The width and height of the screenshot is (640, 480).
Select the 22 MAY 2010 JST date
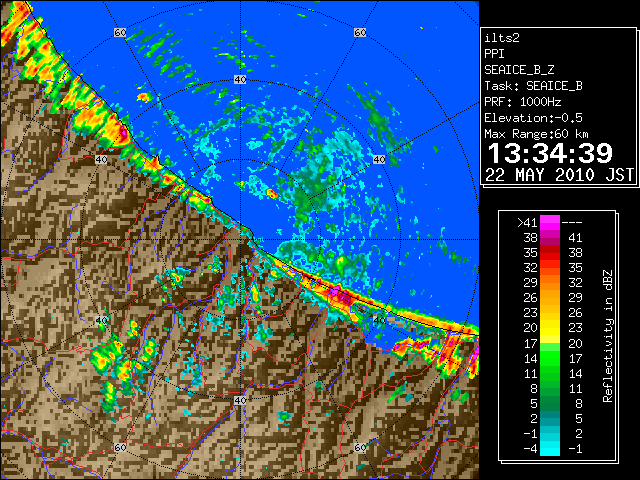[x=559, y=175]
